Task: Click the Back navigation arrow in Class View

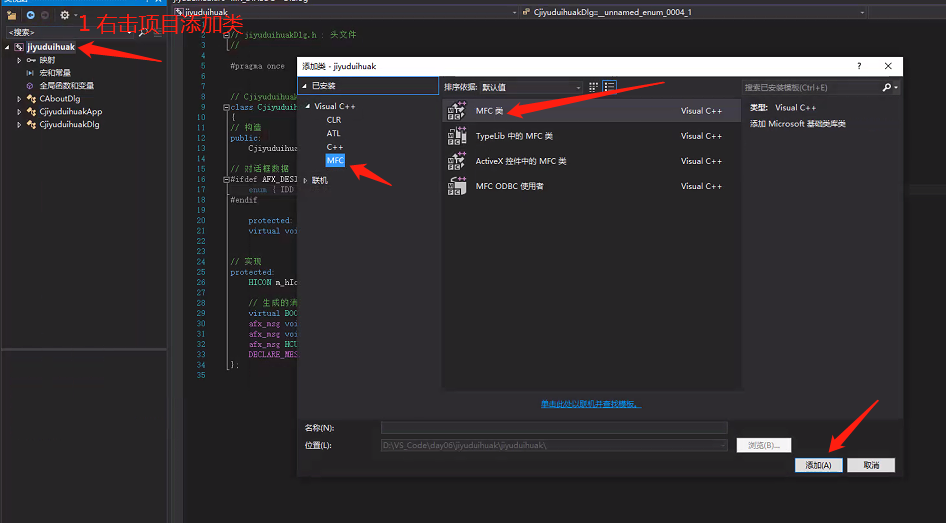Action: click(x=30, y=15)
